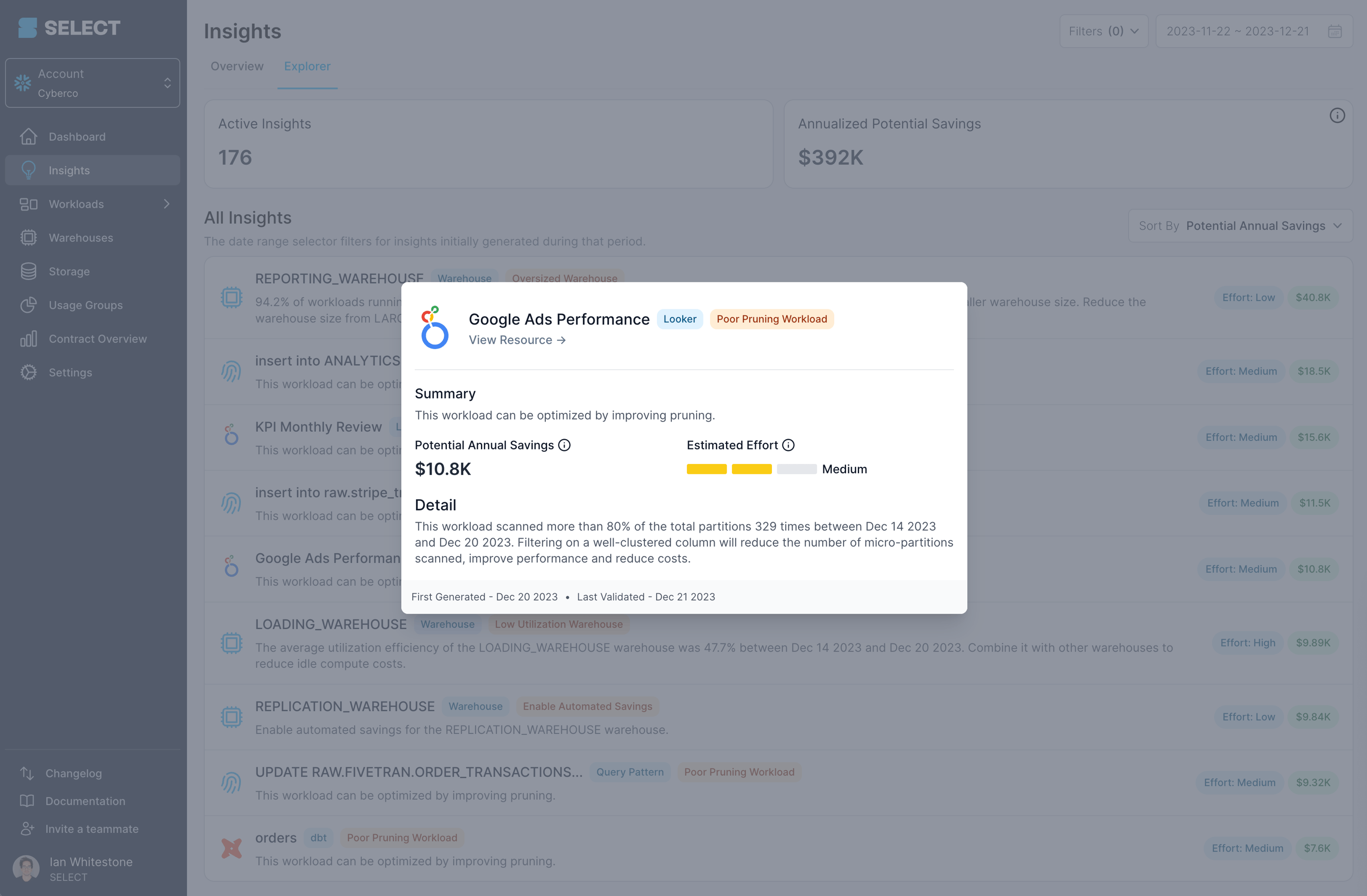This screenshot has height=896, width=1367.
Task: Open the orders insight row title
Action: (x=276, y=838)
